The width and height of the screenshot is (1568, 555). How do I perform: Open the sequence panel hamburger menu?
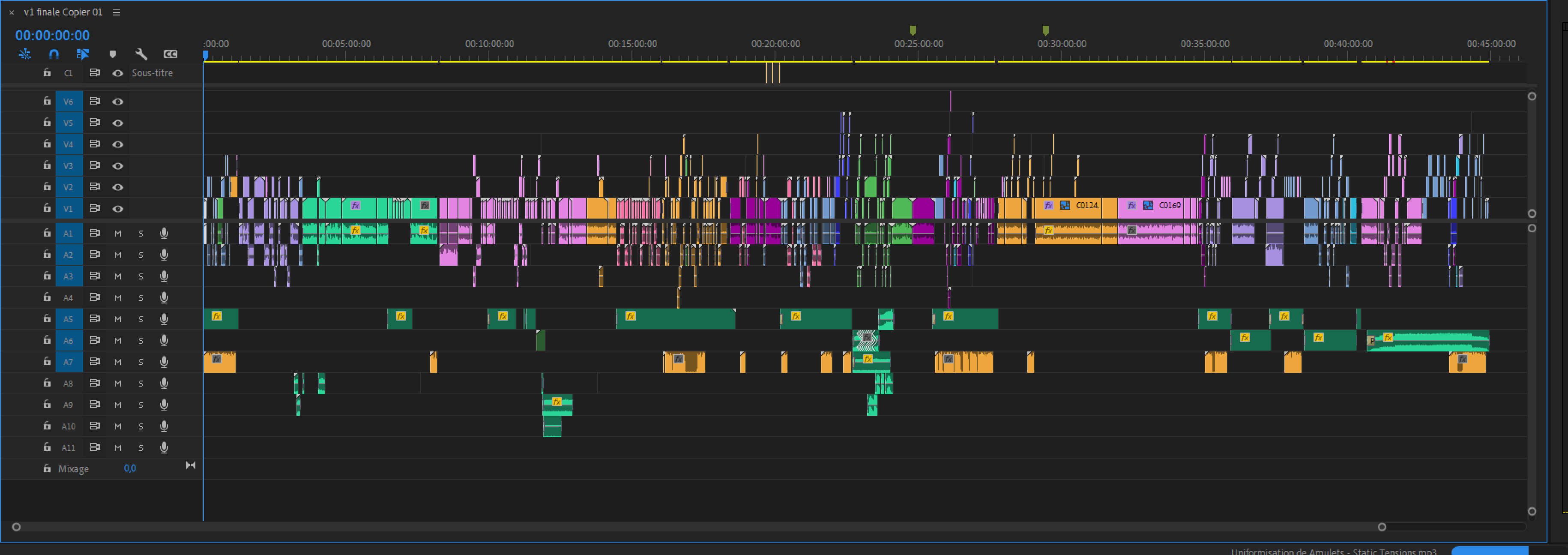click(116, 12)
